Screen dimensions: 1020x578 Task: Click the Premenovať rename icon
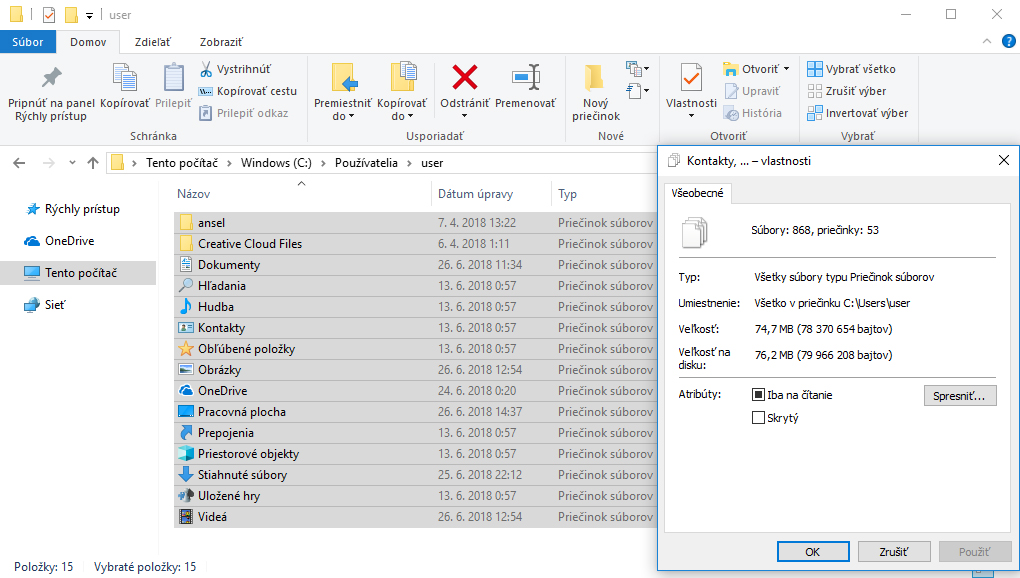(x=525, y=77)
